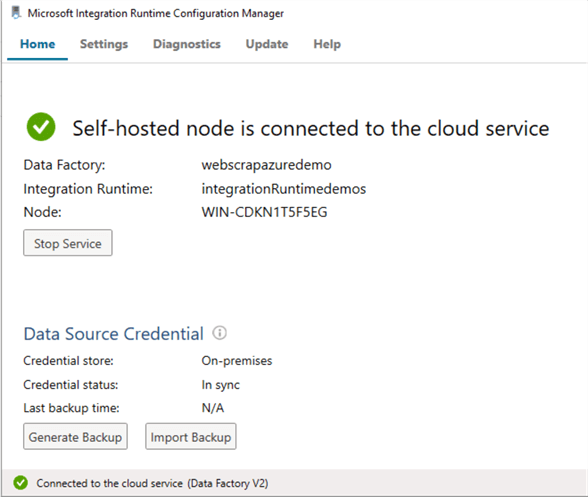Click the large green connected checkmark icon

pos(41,127)
